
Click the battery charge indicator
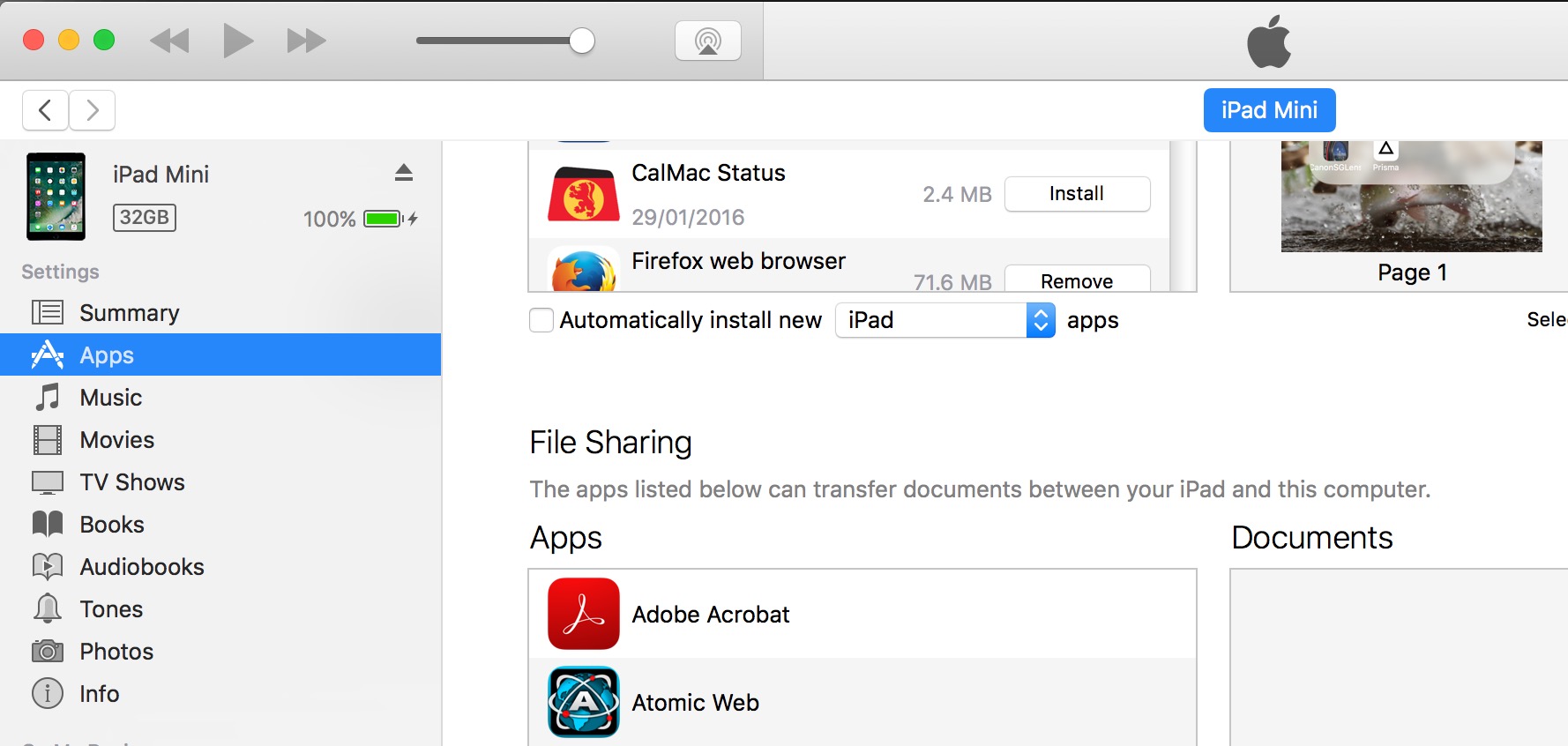pos(385,219)
